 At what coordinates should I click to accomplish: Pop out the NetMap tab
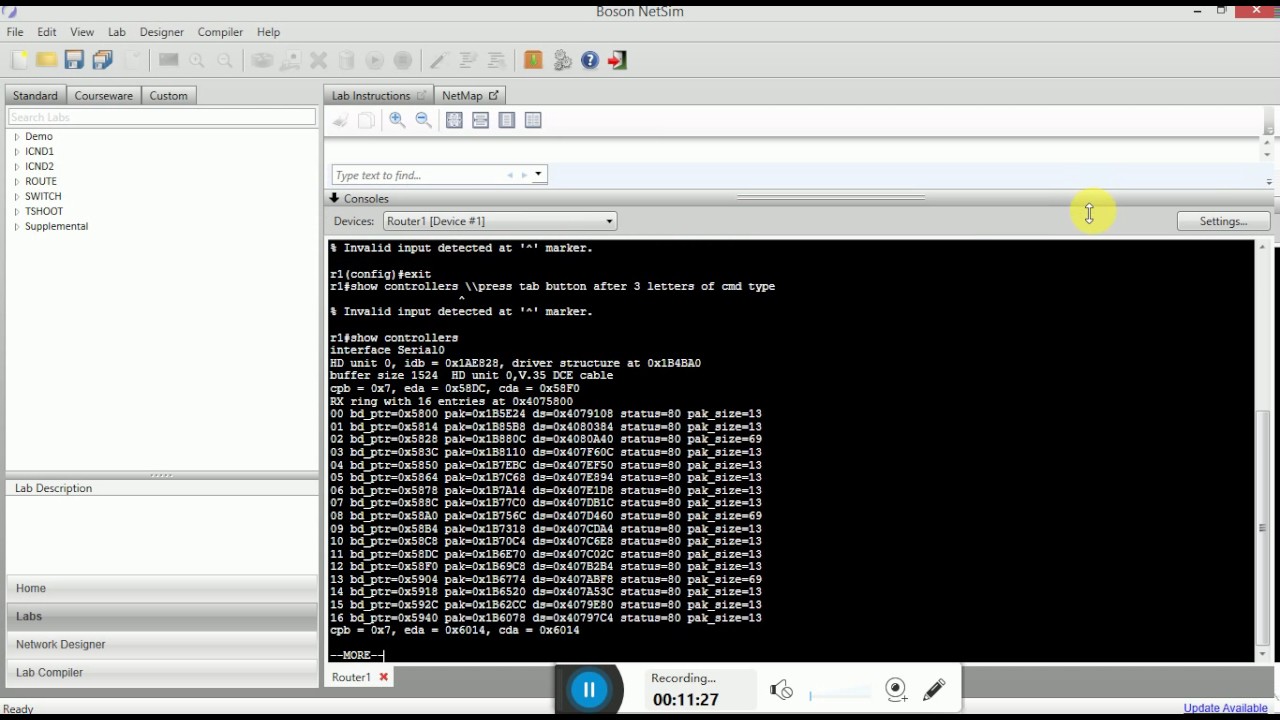click(x=493, y=95)
